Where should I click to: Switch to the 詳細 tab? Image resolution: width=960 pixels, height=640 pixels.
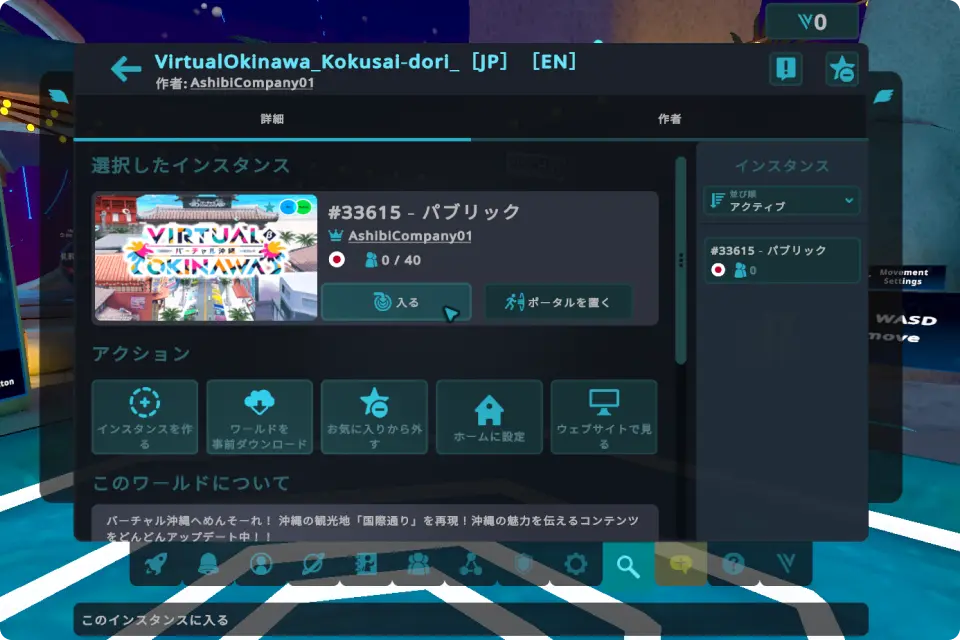click(272, 119)
